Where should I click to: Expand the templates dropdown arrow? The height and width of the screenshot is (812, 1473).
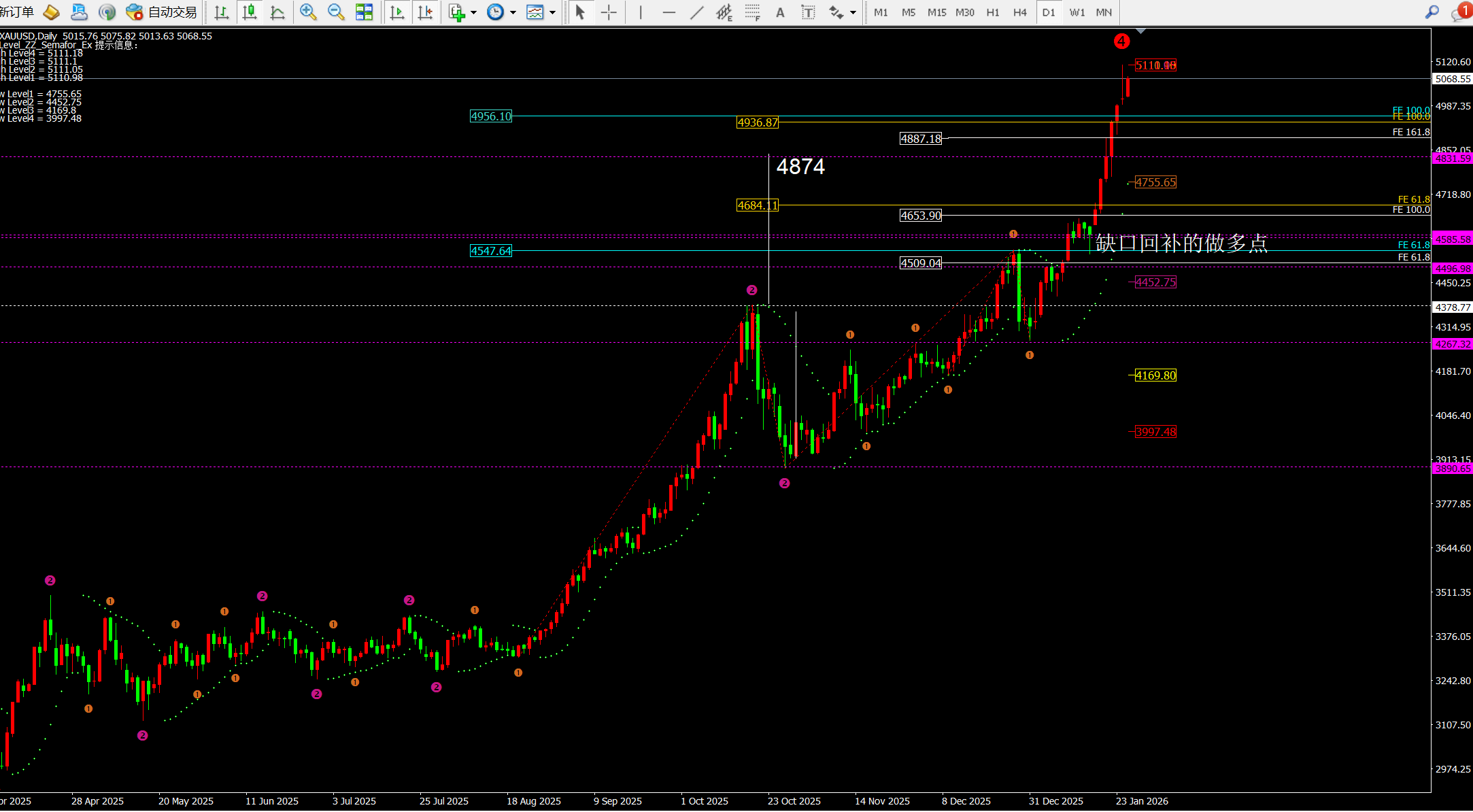(x=552, y=12)
